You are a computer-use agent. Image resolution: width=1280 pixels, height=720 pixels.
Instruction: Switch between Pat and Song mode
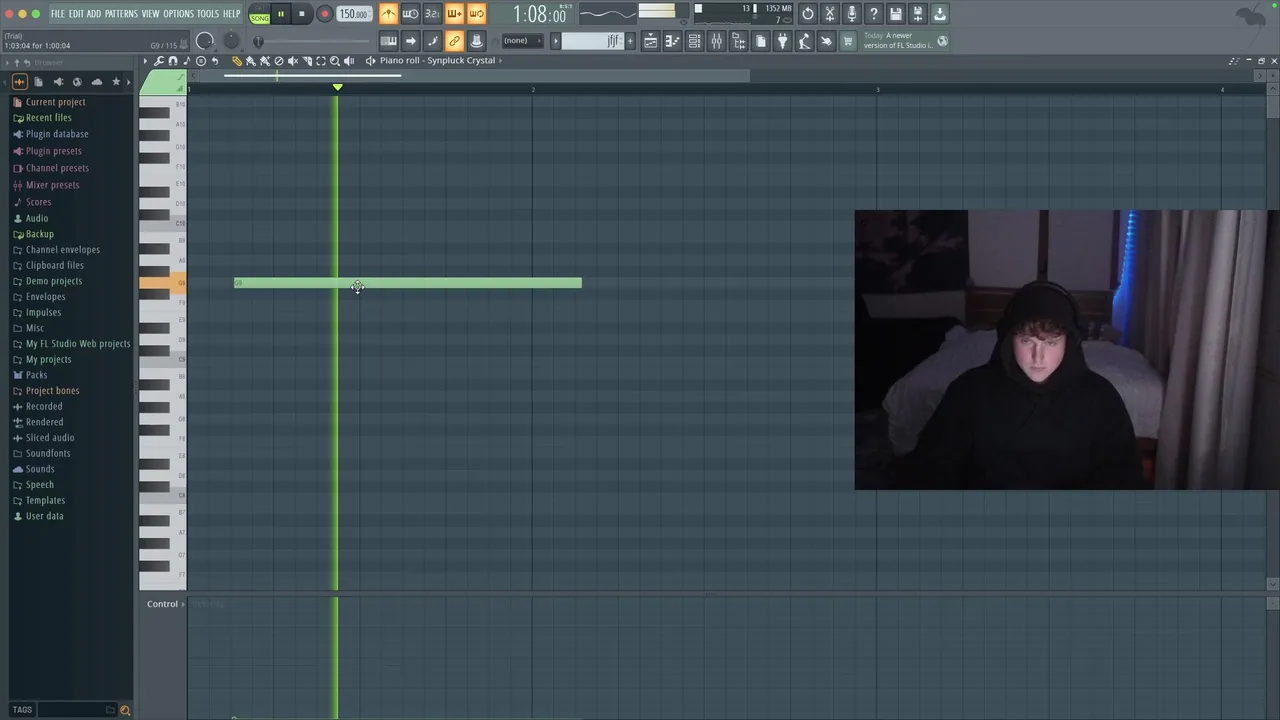point(259,14)
